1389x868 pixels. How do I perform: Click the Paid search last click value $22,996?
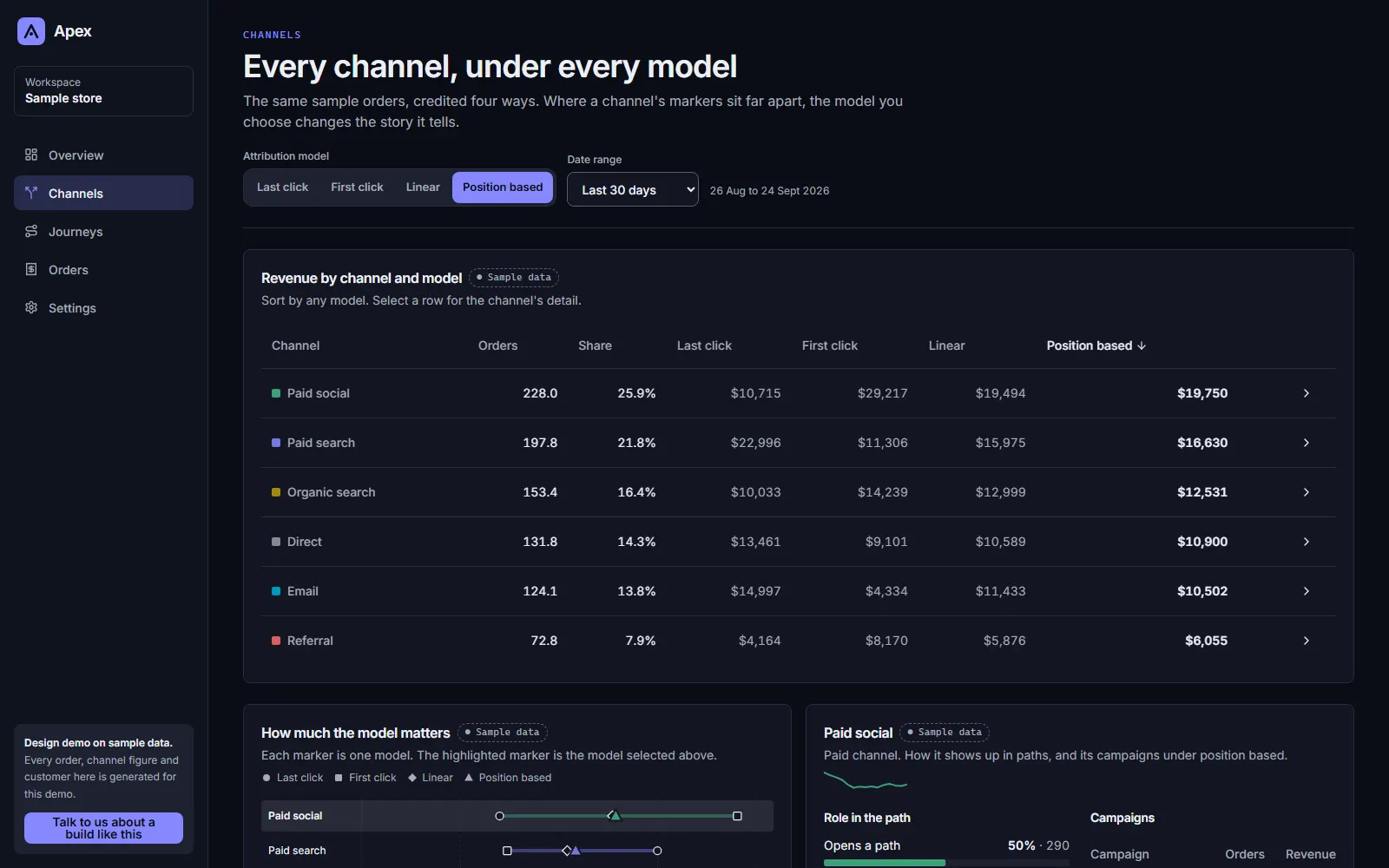click(755, 443)
